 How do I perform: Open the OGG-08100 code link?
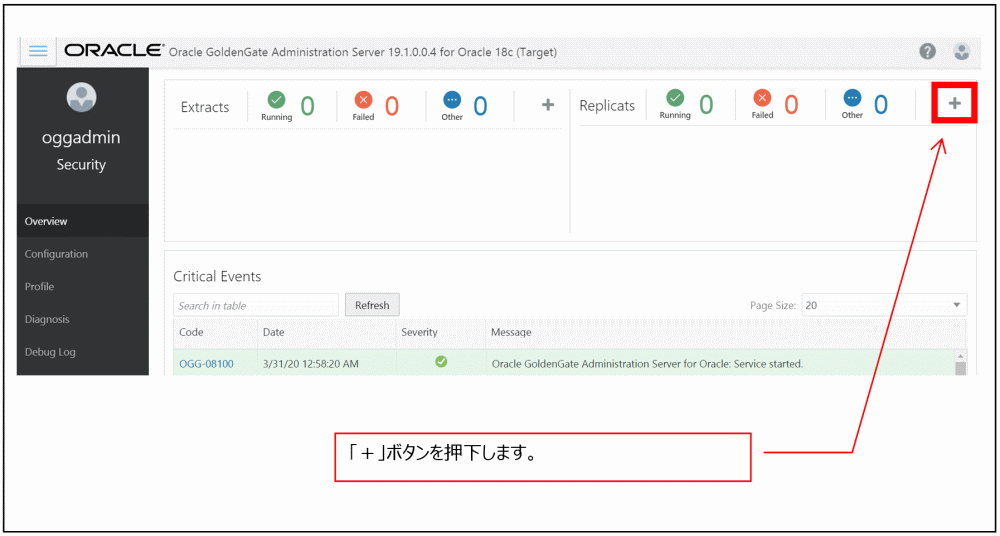pyautogui.click(x=206, y=364)
